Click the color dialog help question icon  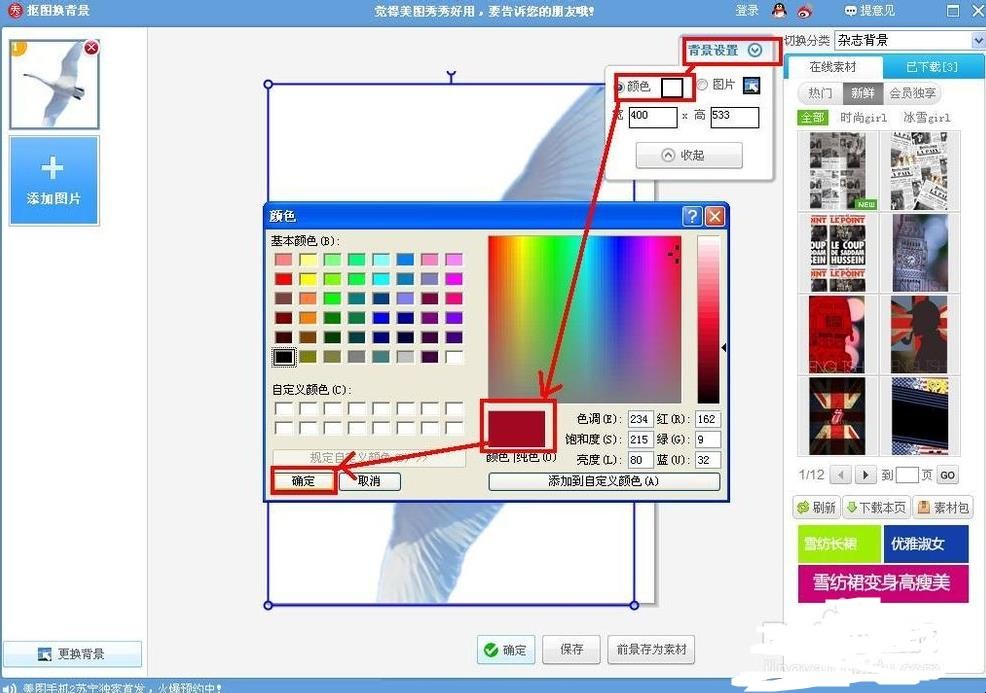click(x=692, y=216)
